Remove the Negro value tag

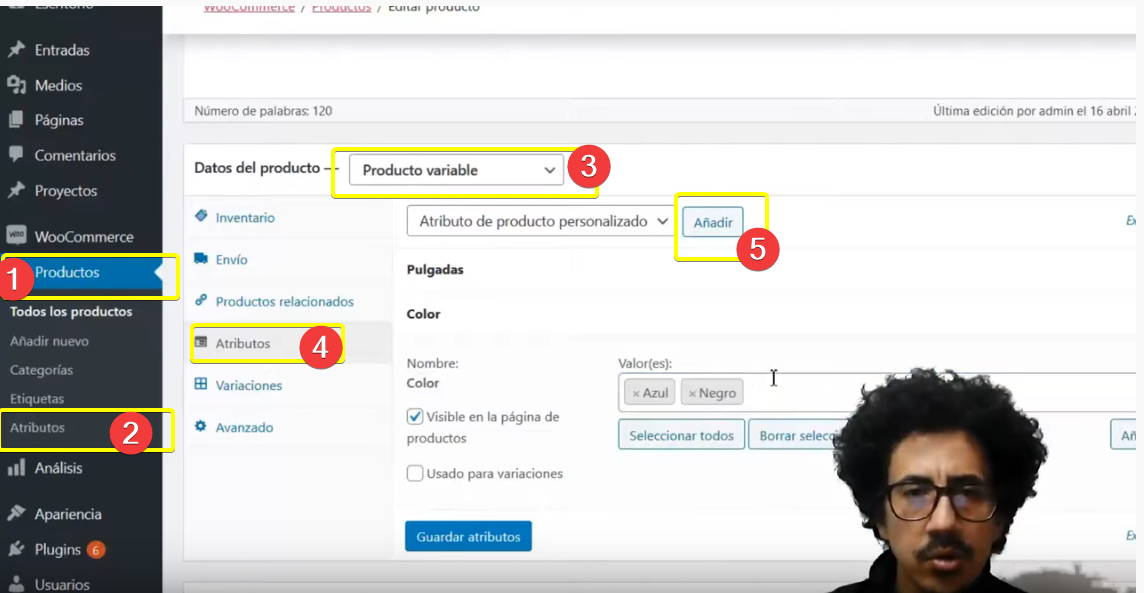click(x=692, y=393)
